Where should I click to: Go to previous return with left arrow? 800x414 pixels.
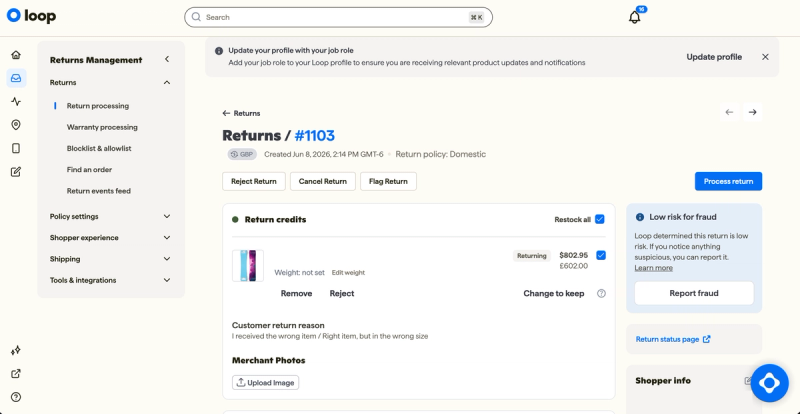[x=729, y=112]
